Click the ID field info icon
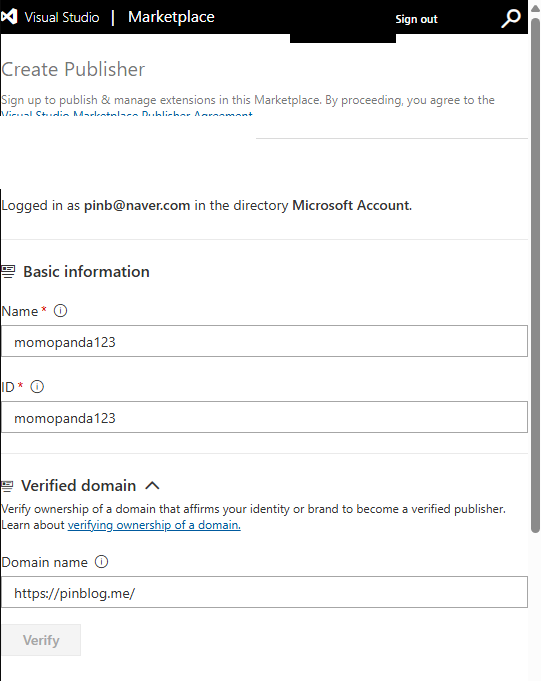This screenshot has height=681, width=541. tap(37, 387)
